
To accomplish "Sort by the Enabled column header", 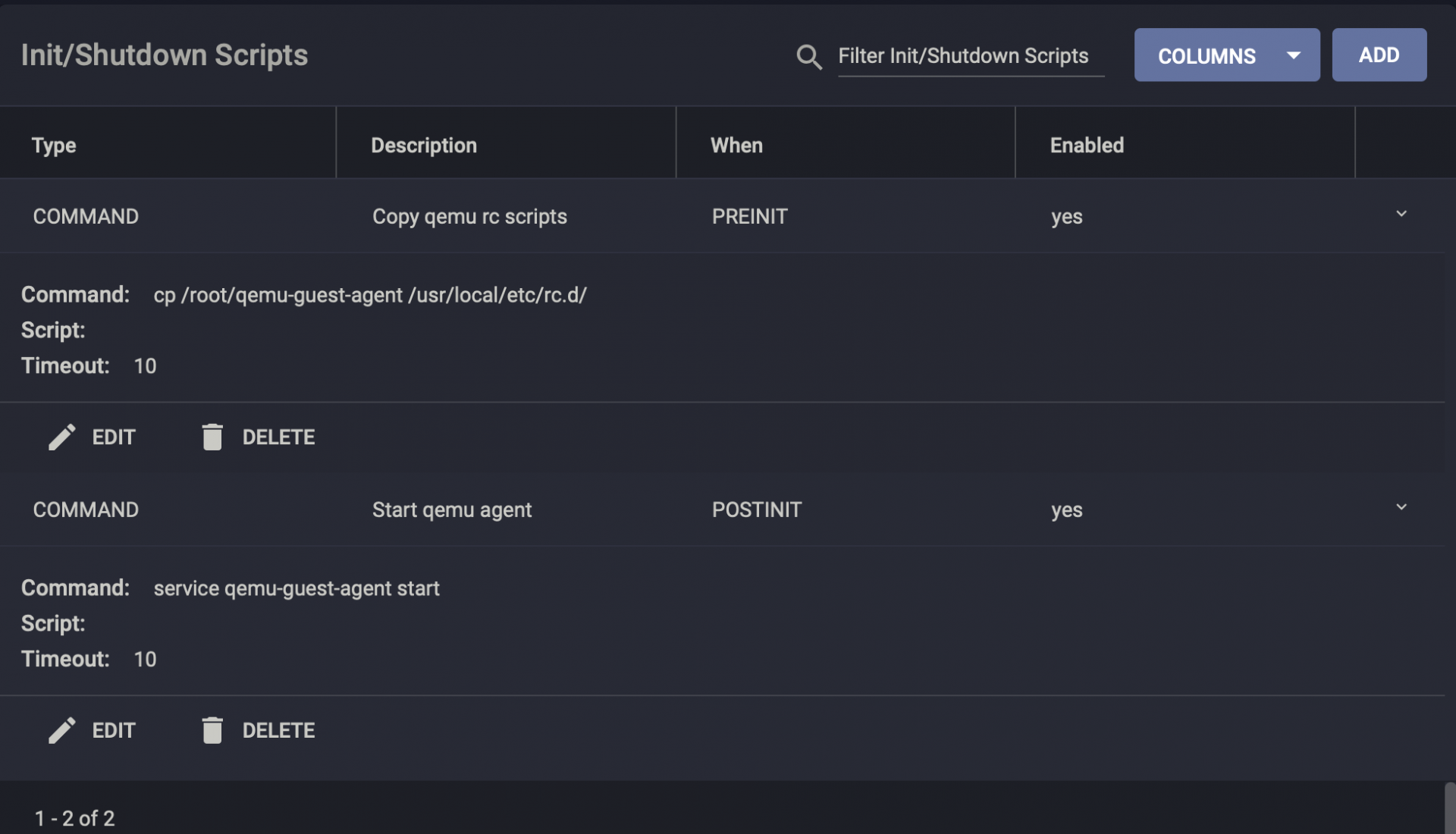I will pyautogui.click(x=1086, y=145).
